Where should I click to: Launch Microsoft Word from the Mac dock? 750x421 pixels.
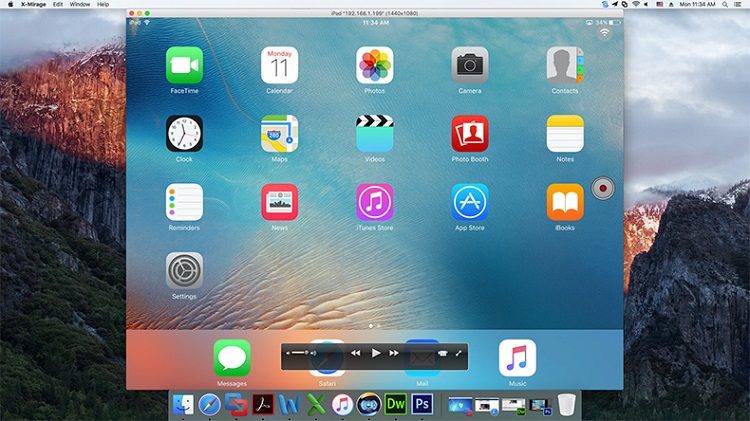289,405
